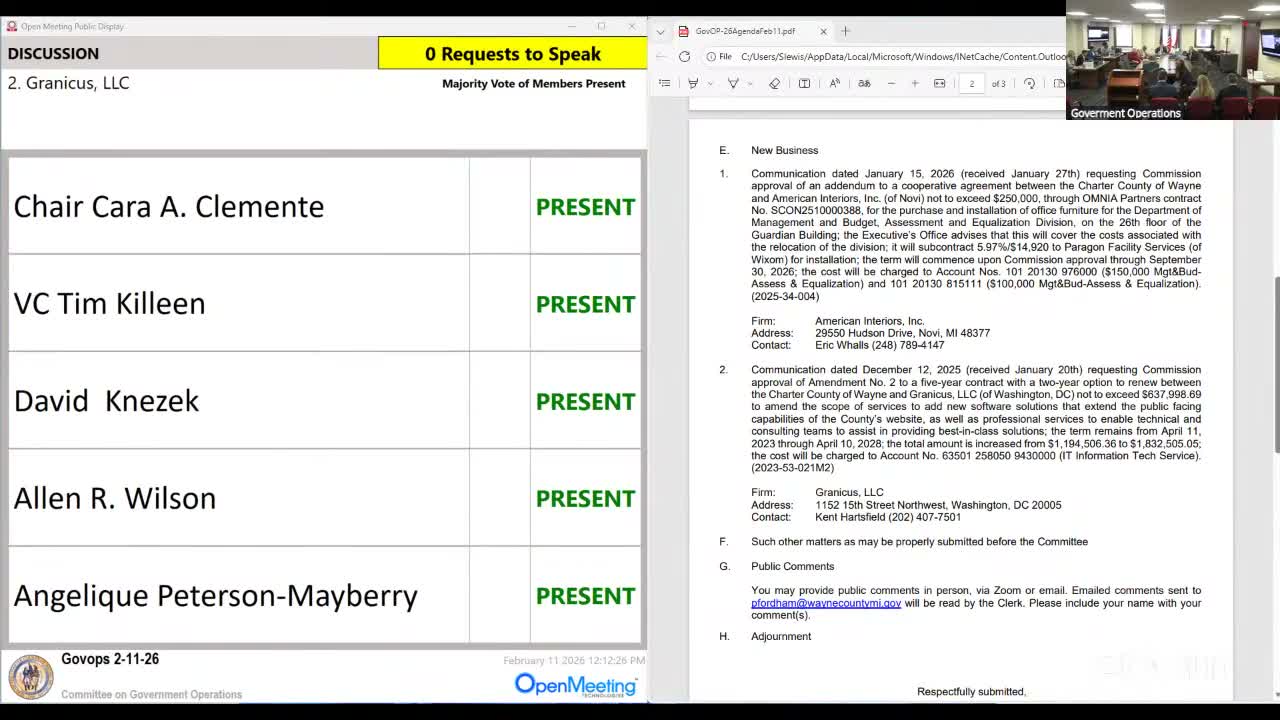
Task: Toggle Fit to width view
Action: (939, 84)
